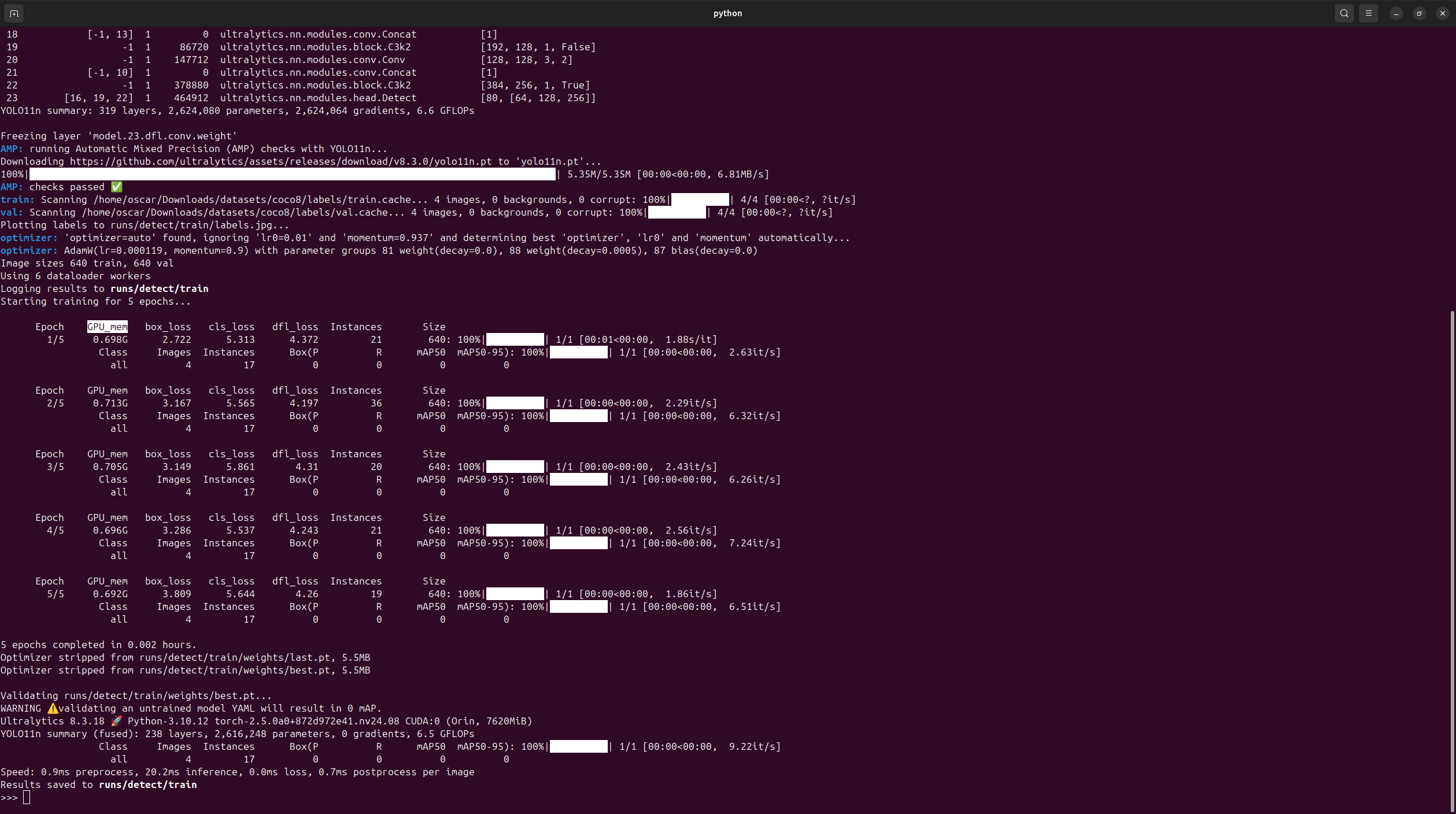The image size is (1456, 814).
Task: Minimize the python terminal window
Action: tap(1396, 13)
